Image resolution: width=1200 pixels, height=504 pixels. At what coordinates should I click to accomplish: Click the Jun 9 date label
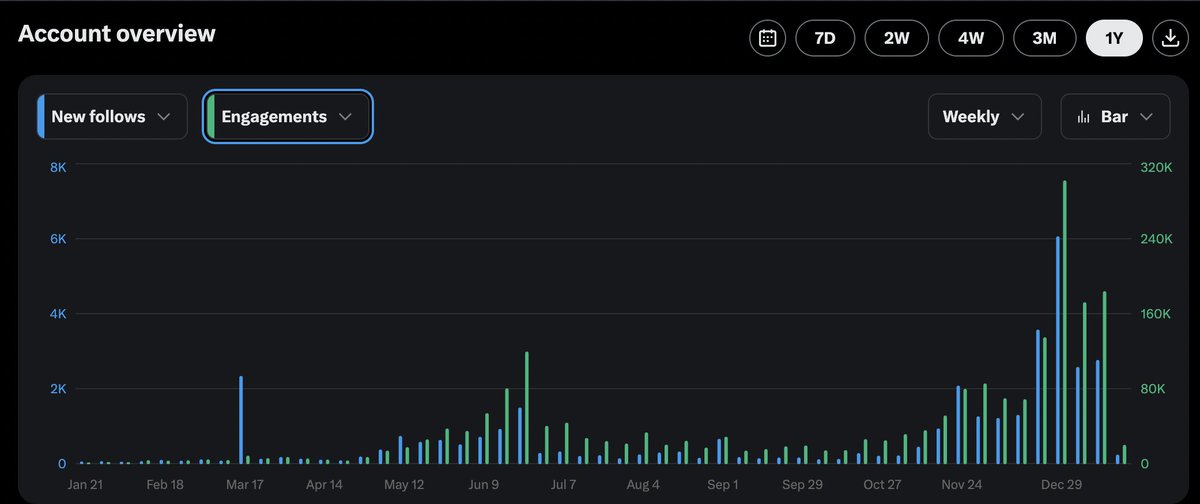[x=483, y=485]
